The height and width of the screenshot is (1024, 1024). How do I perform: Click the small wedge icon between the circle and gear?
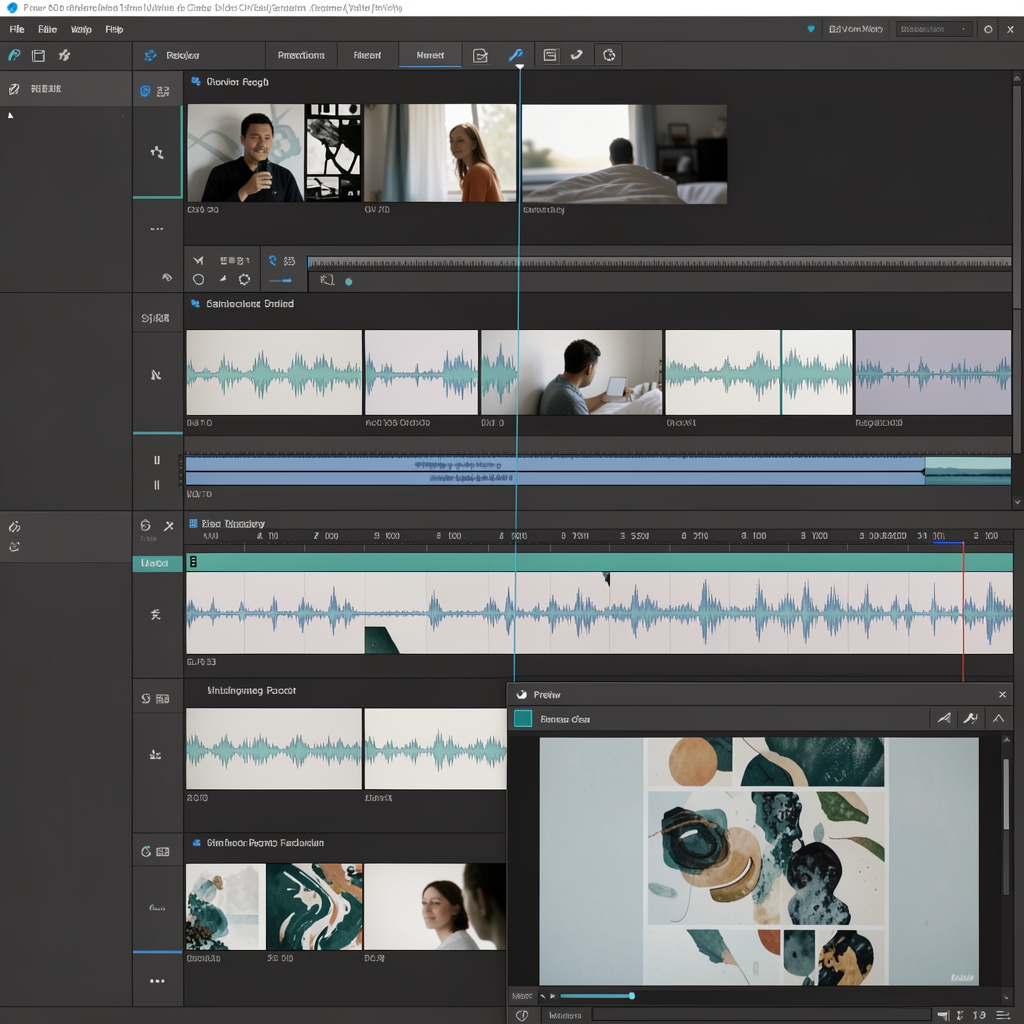pyautogui.click(x=223, y=279)
